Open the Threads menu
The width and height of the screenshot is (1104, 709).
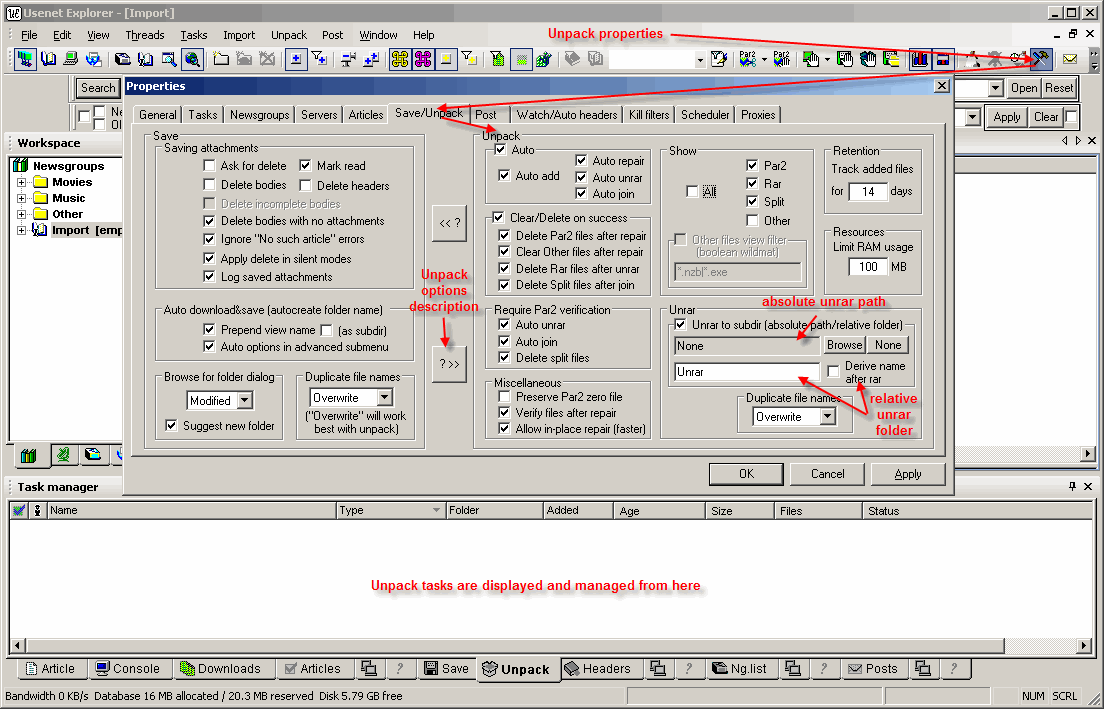pos(145,35)
